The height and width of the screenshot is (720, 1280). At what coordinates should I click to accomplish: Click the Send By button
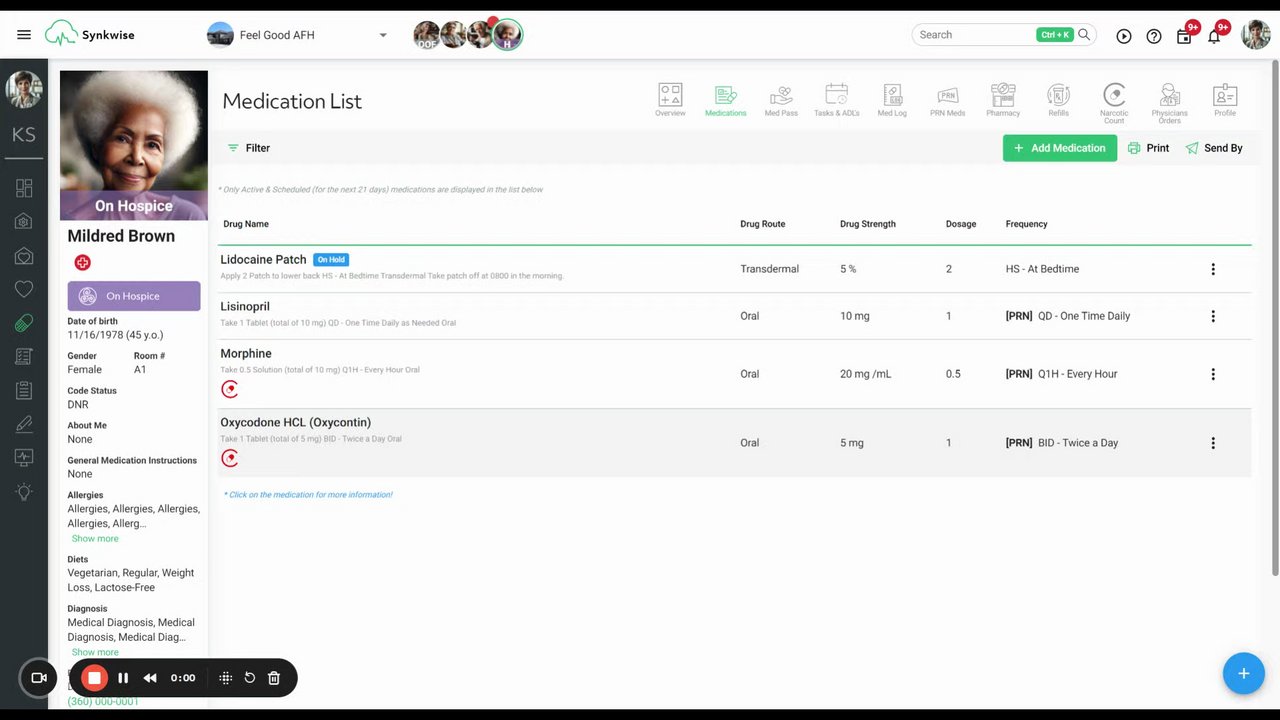click(1214, 148)
